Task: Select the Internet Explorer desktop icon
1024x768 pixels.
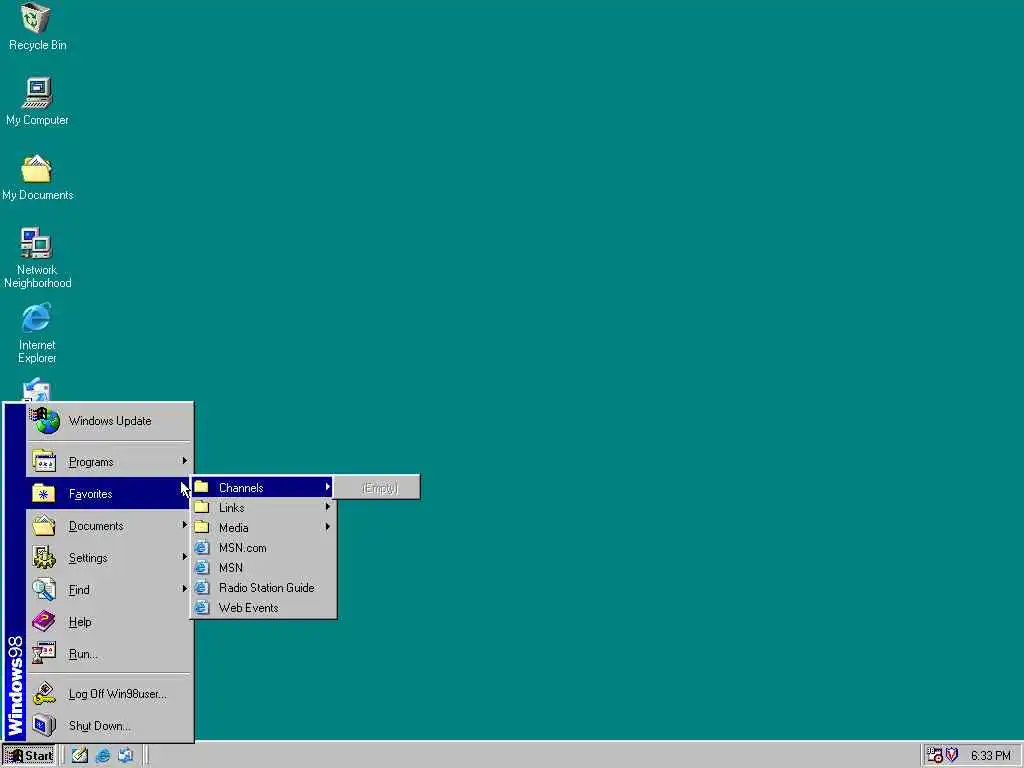Action: click(x=37, y=333)
